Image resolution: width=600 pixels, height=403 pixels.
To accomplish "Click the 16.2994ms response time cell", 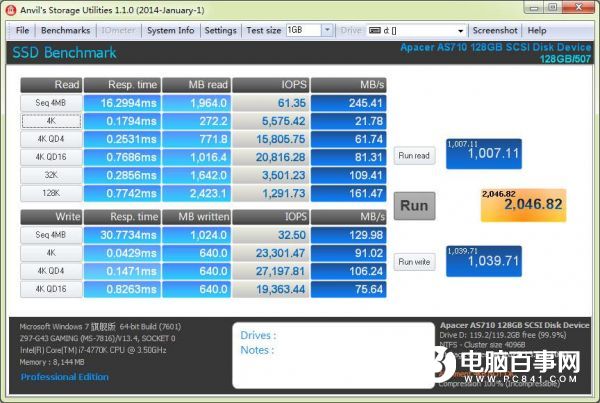I will pyautogui.click(x=122, y=103).
